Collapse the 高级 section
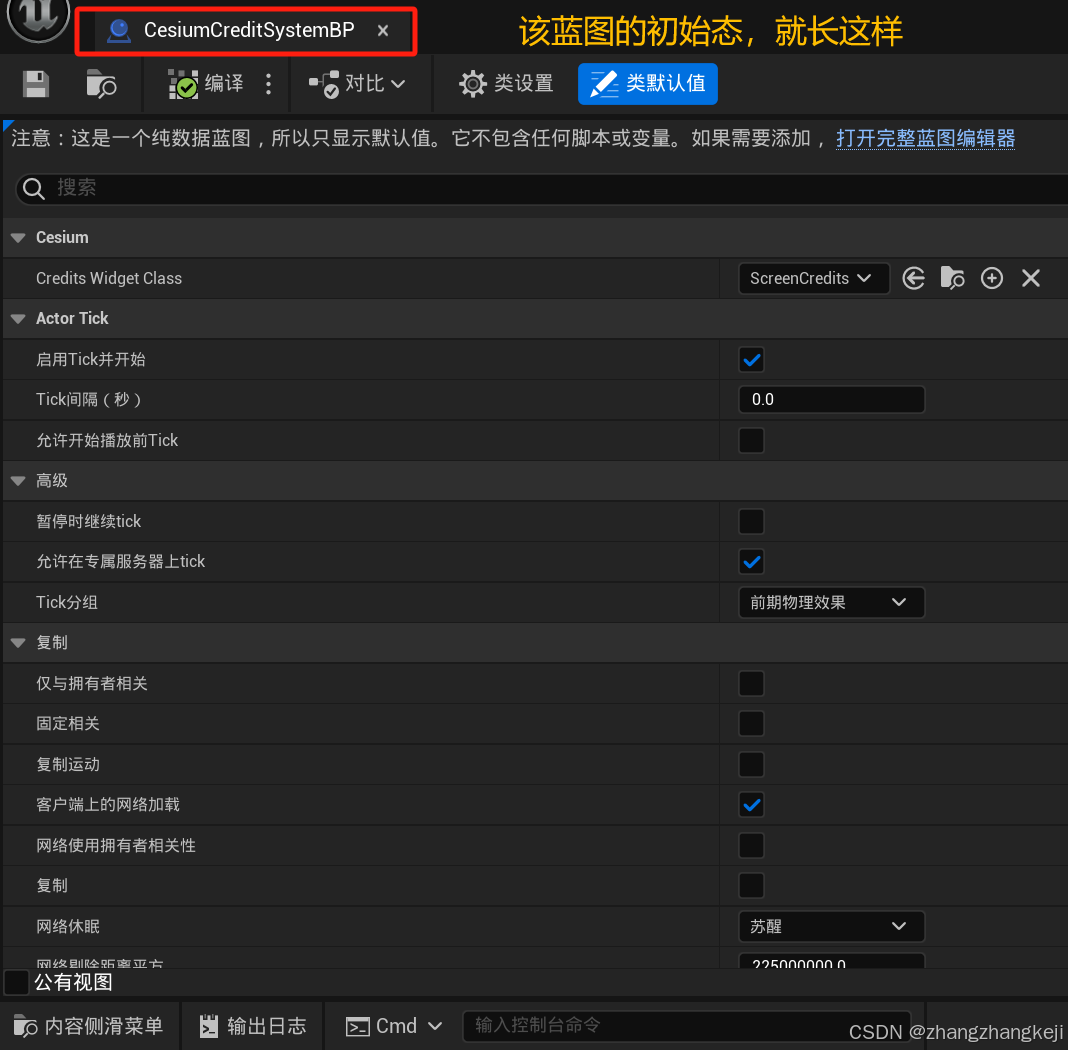 18,481
